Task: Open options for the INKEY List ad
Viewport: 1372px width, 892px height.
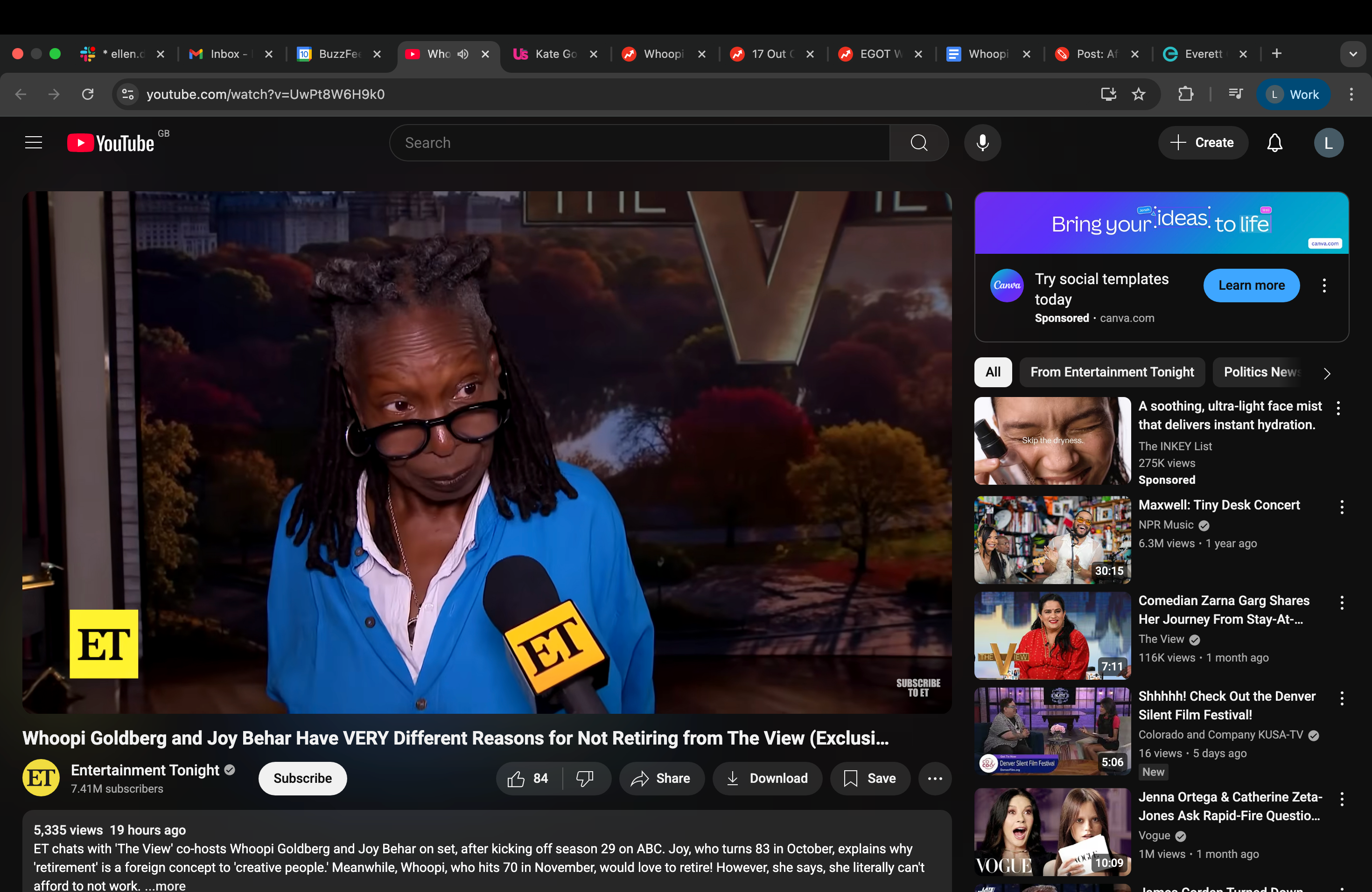Action: pos(1338,408)
